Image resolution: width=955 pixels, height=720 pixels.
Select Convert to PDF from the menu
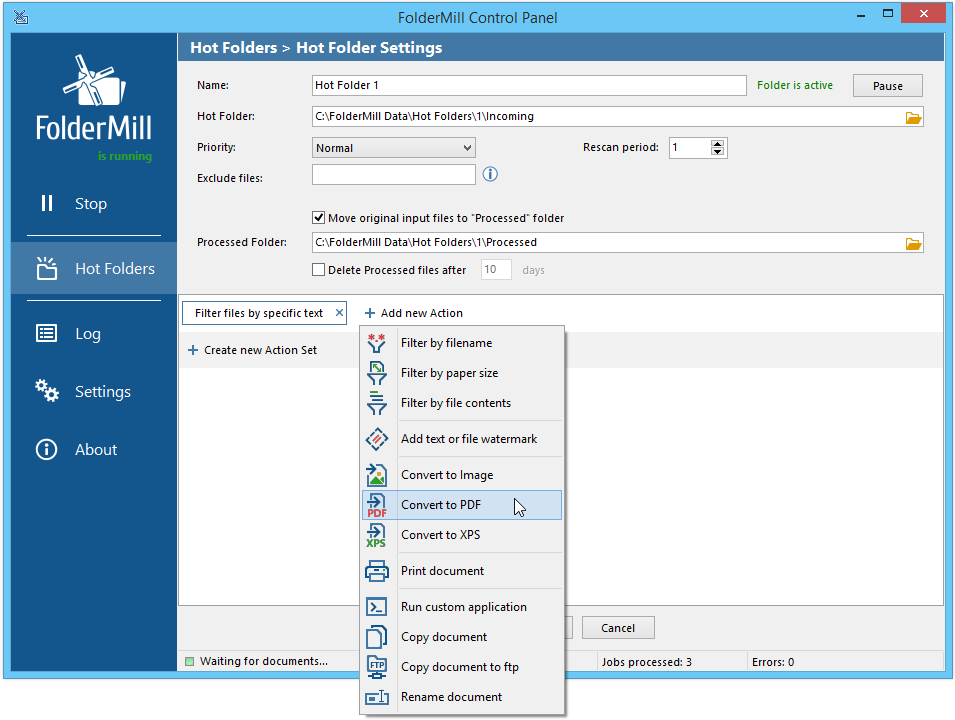441,505
